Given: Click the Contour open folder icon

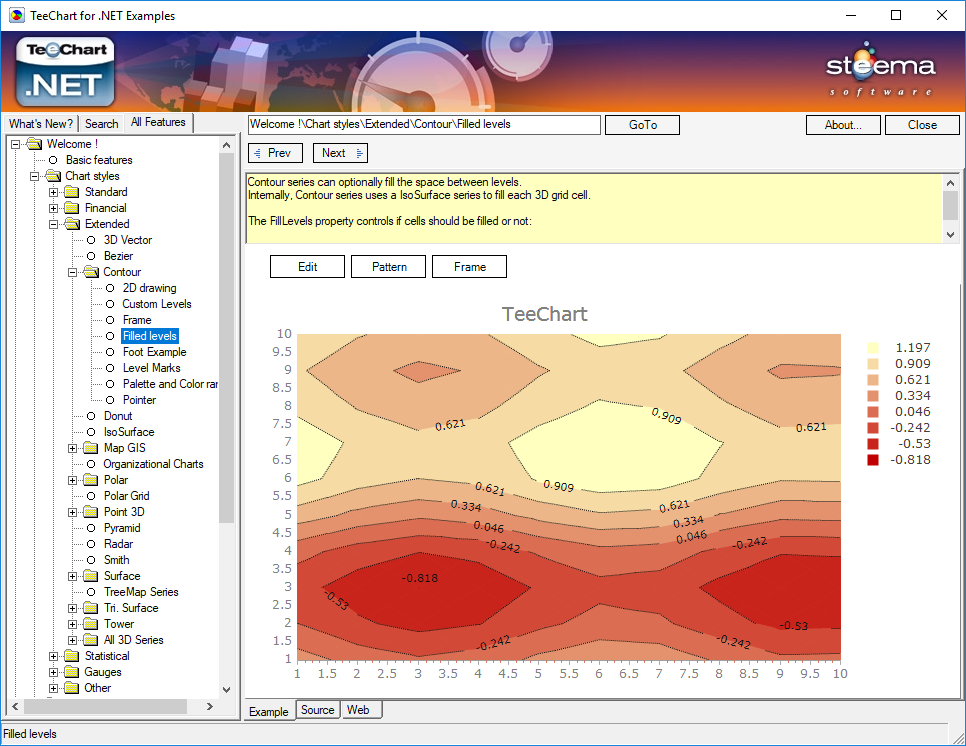Looking at the screenshot, I should tap(91, 272).
